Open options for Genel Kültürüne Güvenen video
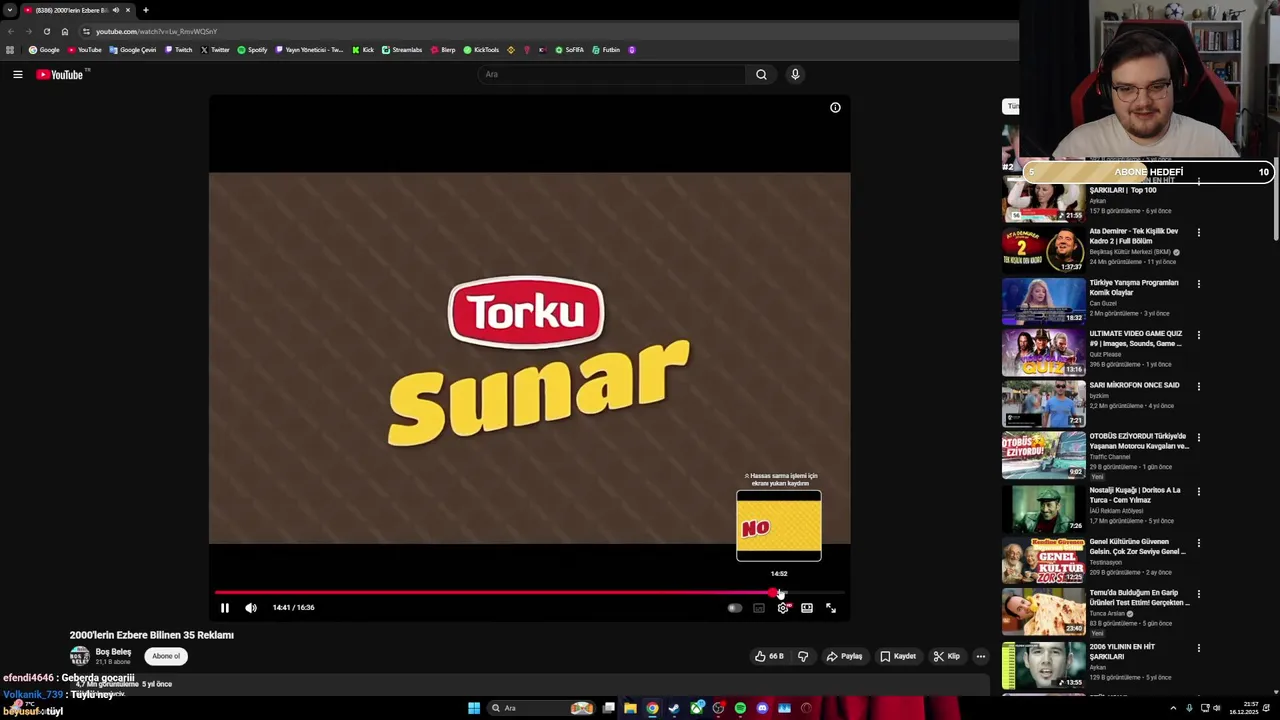Screen dimensions: 1280x720 click(1199, 543)
